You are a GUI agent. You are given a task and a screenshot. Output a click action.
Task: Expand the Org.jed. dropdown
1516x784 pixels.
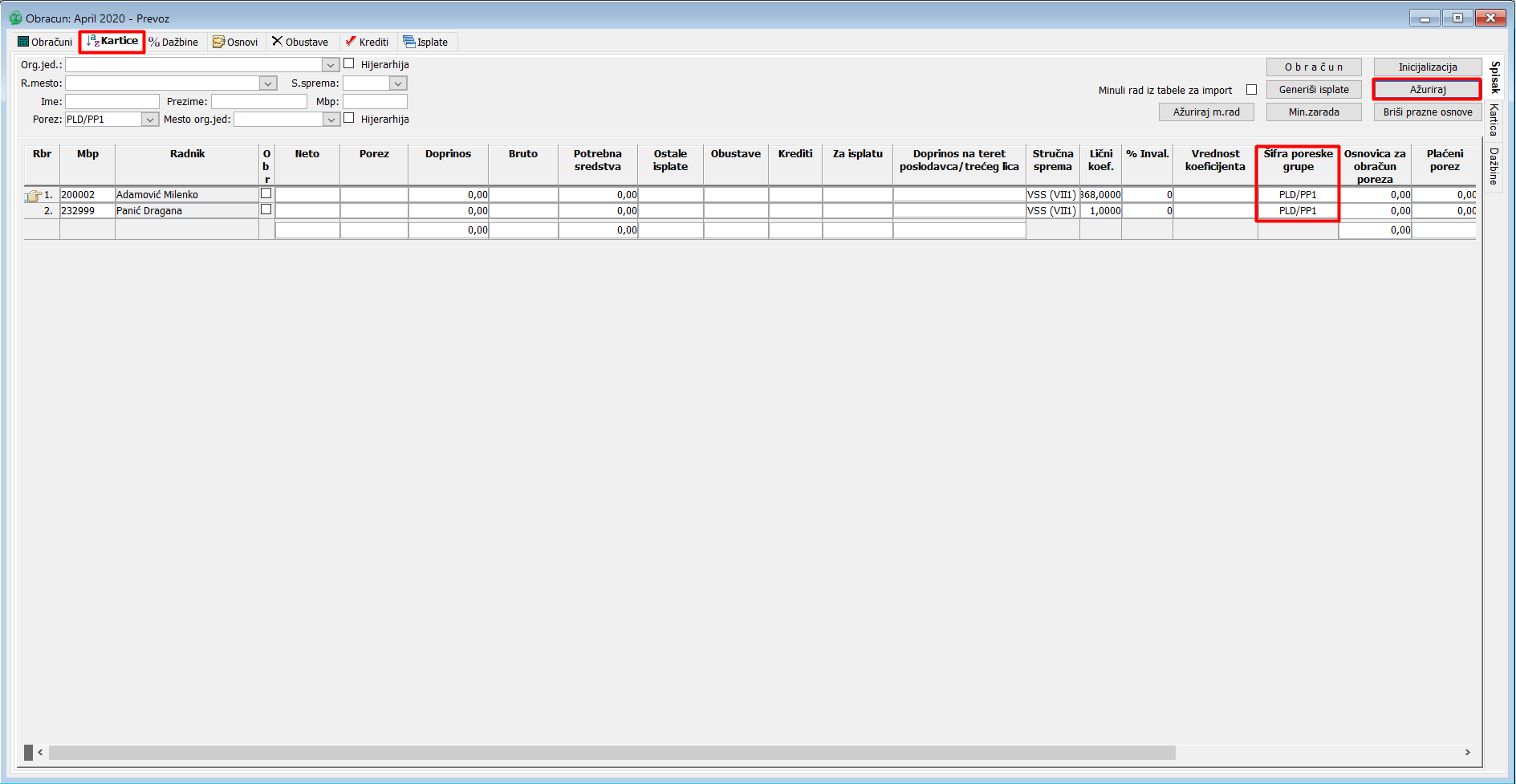tap(330, 65)
